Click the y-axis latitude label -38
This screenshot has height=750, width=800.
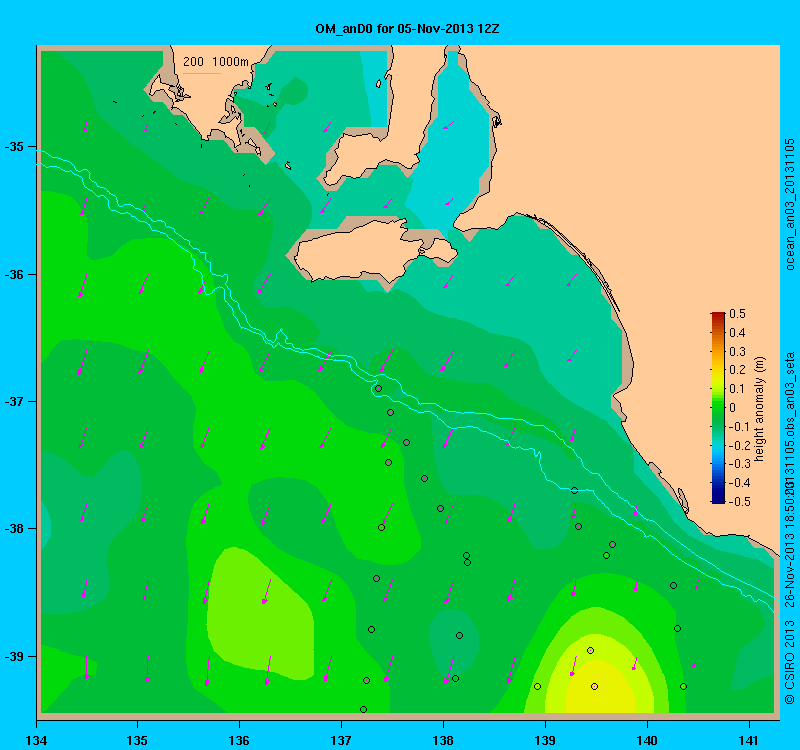click(x=14, y=529)
